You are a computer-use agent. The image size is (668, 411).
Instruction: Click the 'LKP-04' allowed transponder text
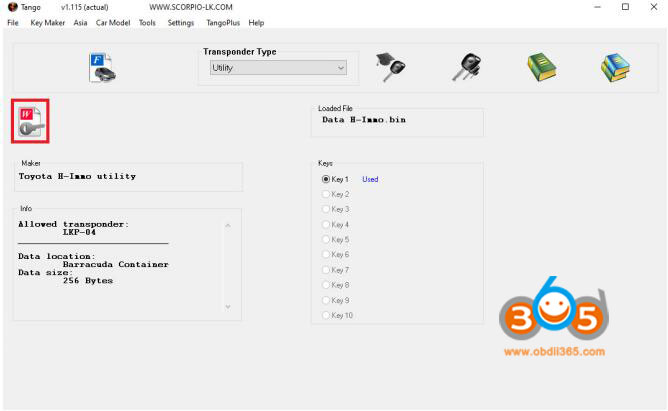(79, 232)
